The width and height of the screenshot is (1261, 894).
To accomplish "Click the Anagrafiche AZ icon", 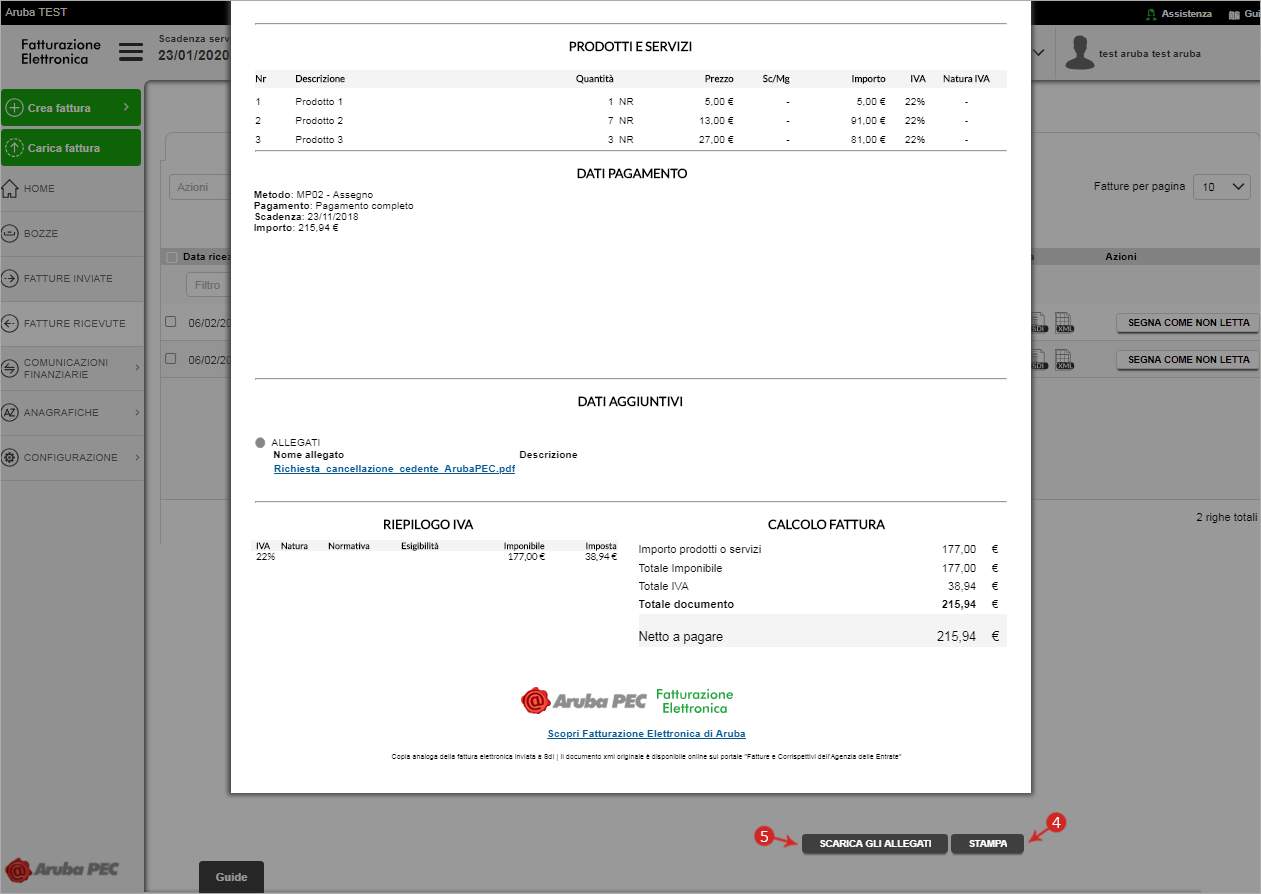I will click(11, 412).
